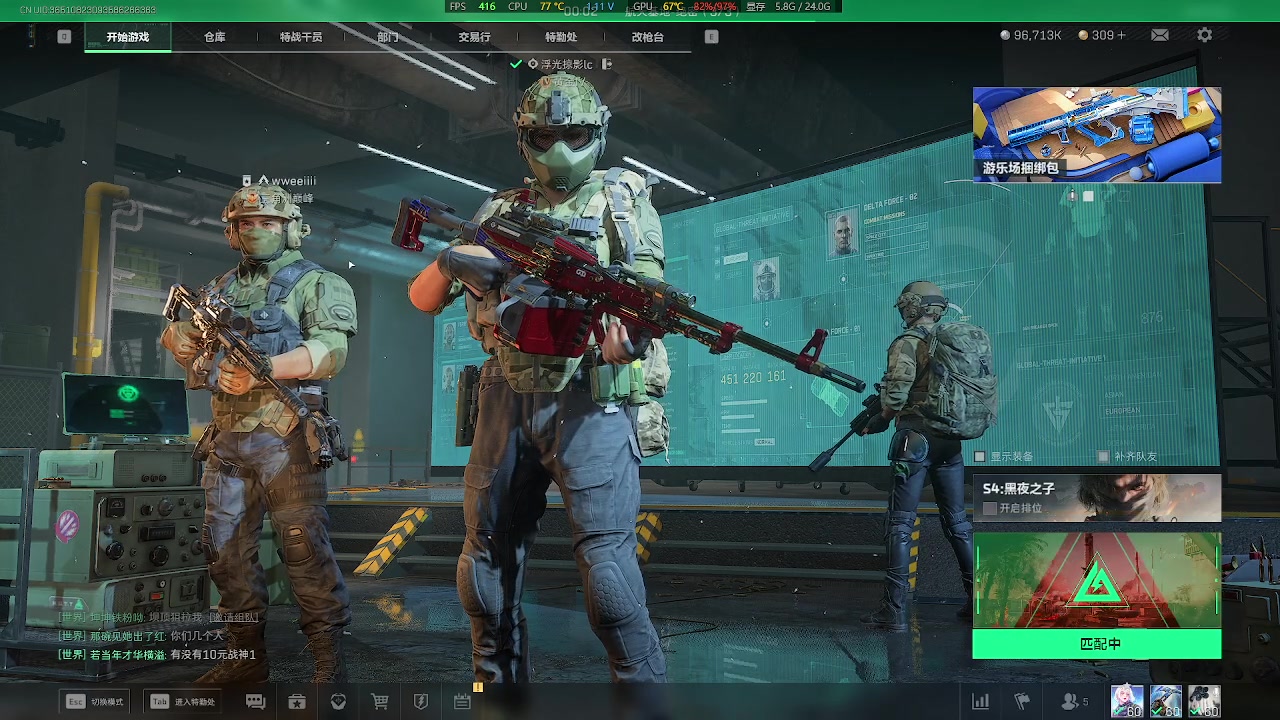Toggle the 补齐队友 checkbox
The width and height of the screenshot is (1280, 720).
(x=1103, y=457)
